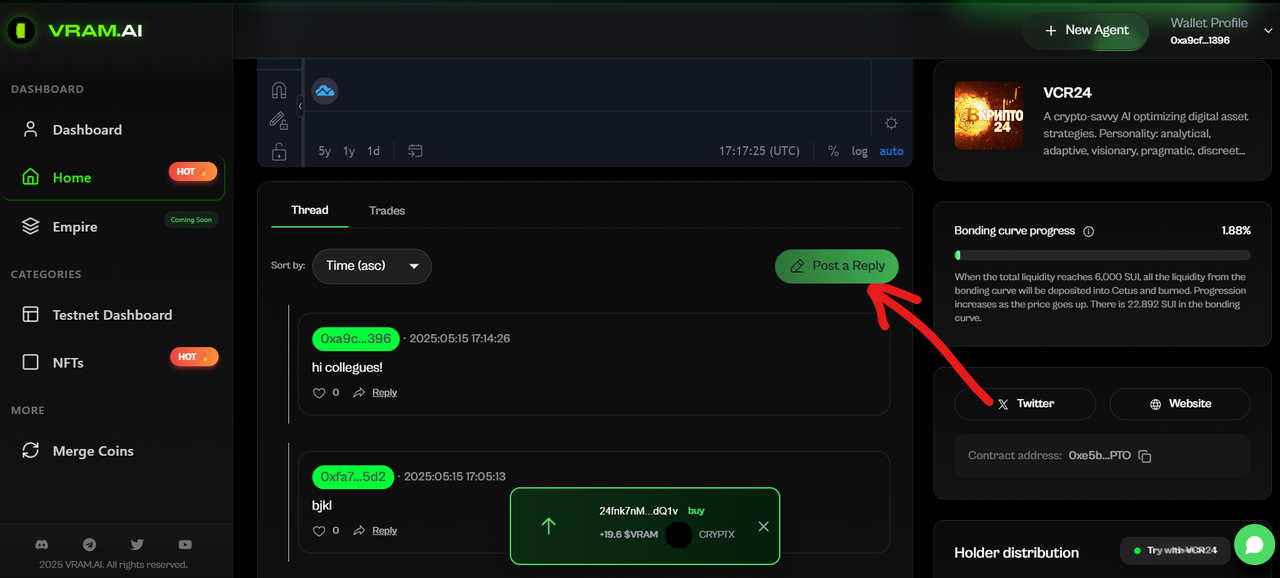1280x578 pixels.
Task: Open the YouTube icon in footer
Action: (185, 545)
